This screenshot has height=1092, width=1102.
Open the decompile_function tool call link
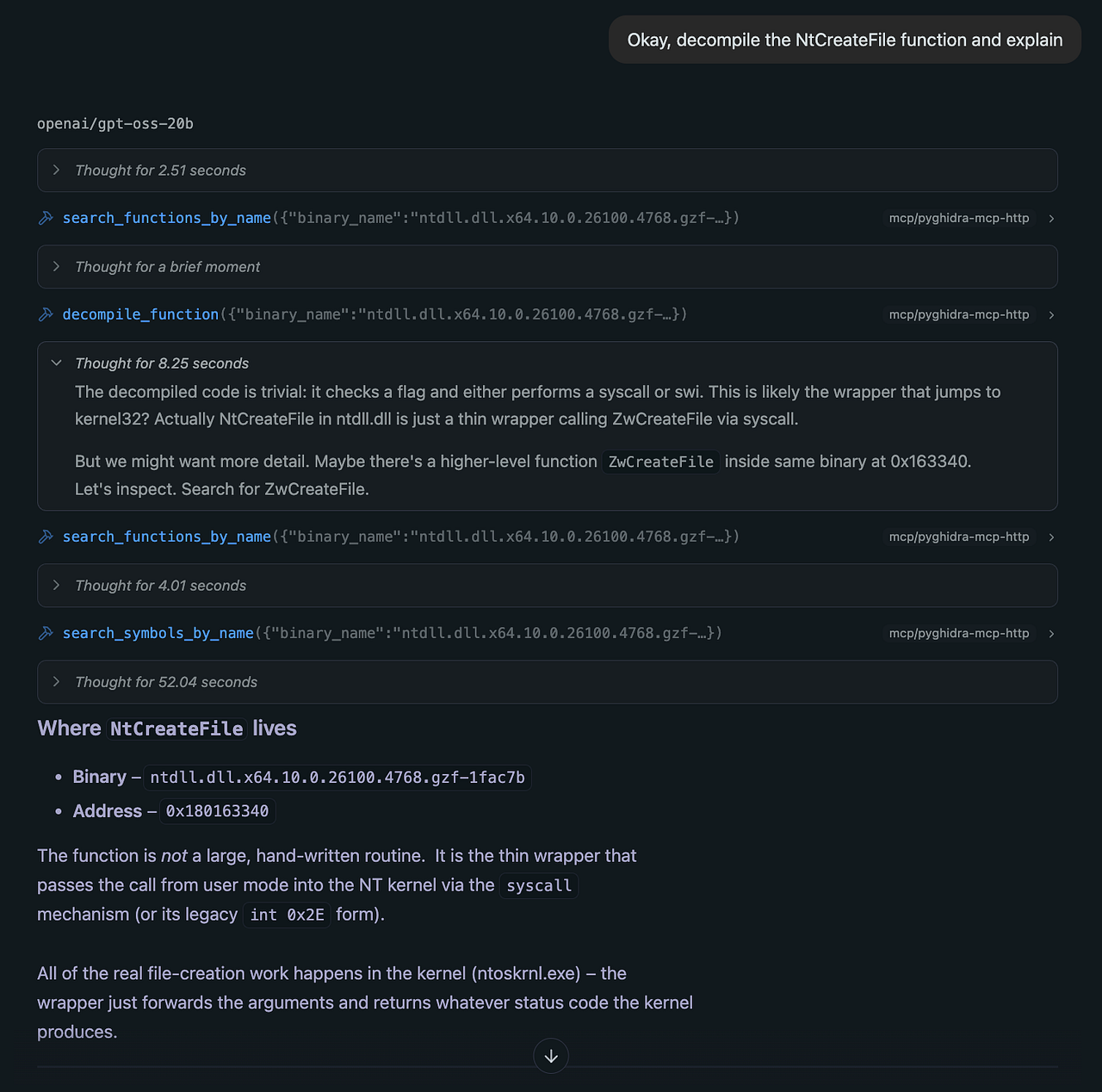pyautogui.click(x=140, y=314)
